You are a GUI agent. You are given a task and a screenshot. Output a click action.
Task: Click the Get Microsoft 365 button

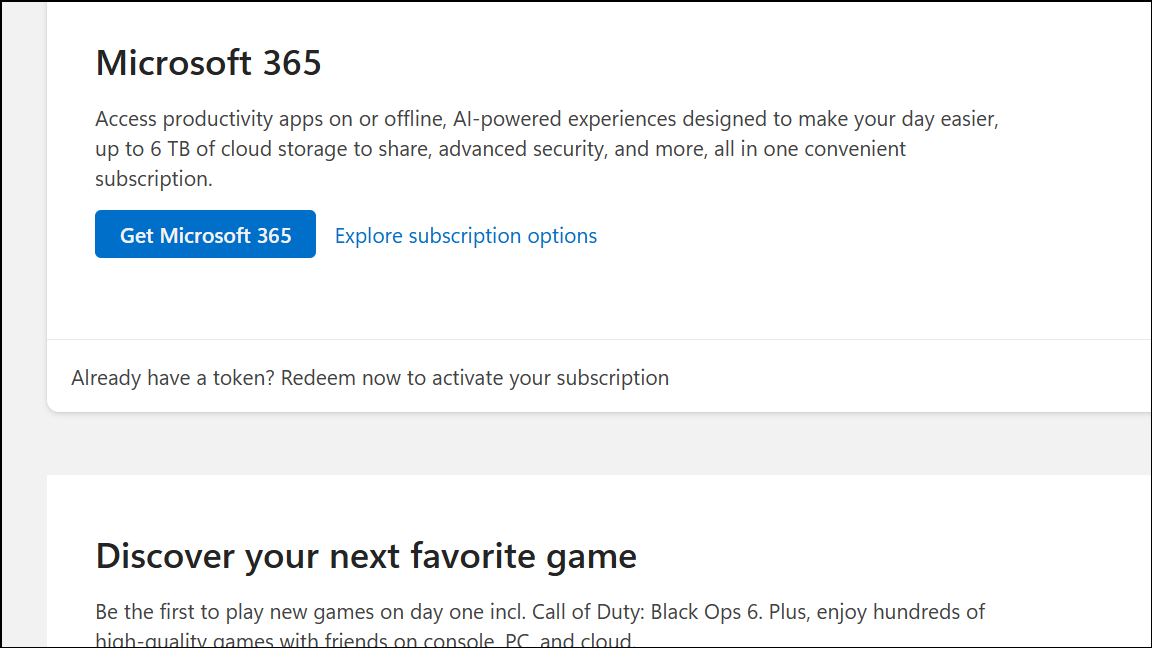pyautogui.click(x=205, y=234)
